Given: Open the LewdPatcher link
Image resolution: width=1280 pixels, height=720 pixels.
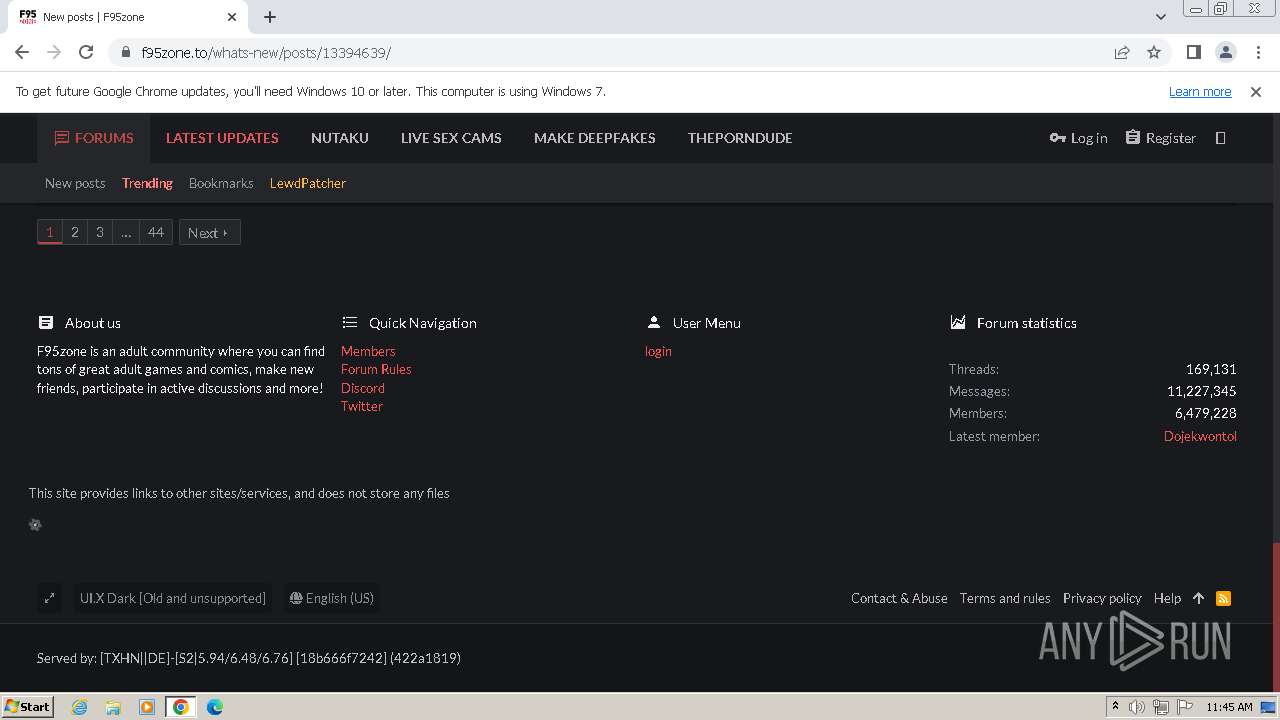Looking at the screenshot, I should [x=308, y=183].
